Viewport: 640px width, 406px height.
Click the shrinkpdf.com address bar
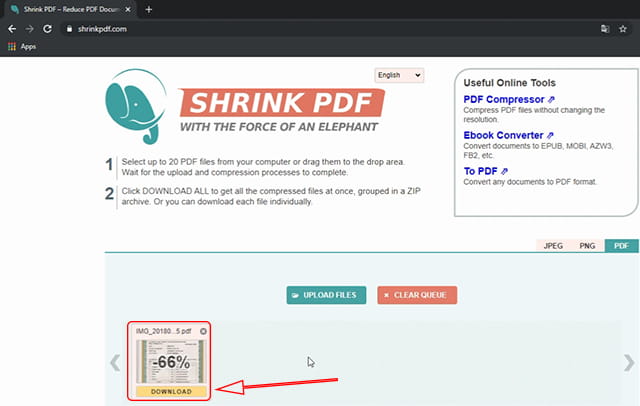(x=327, y=29)
